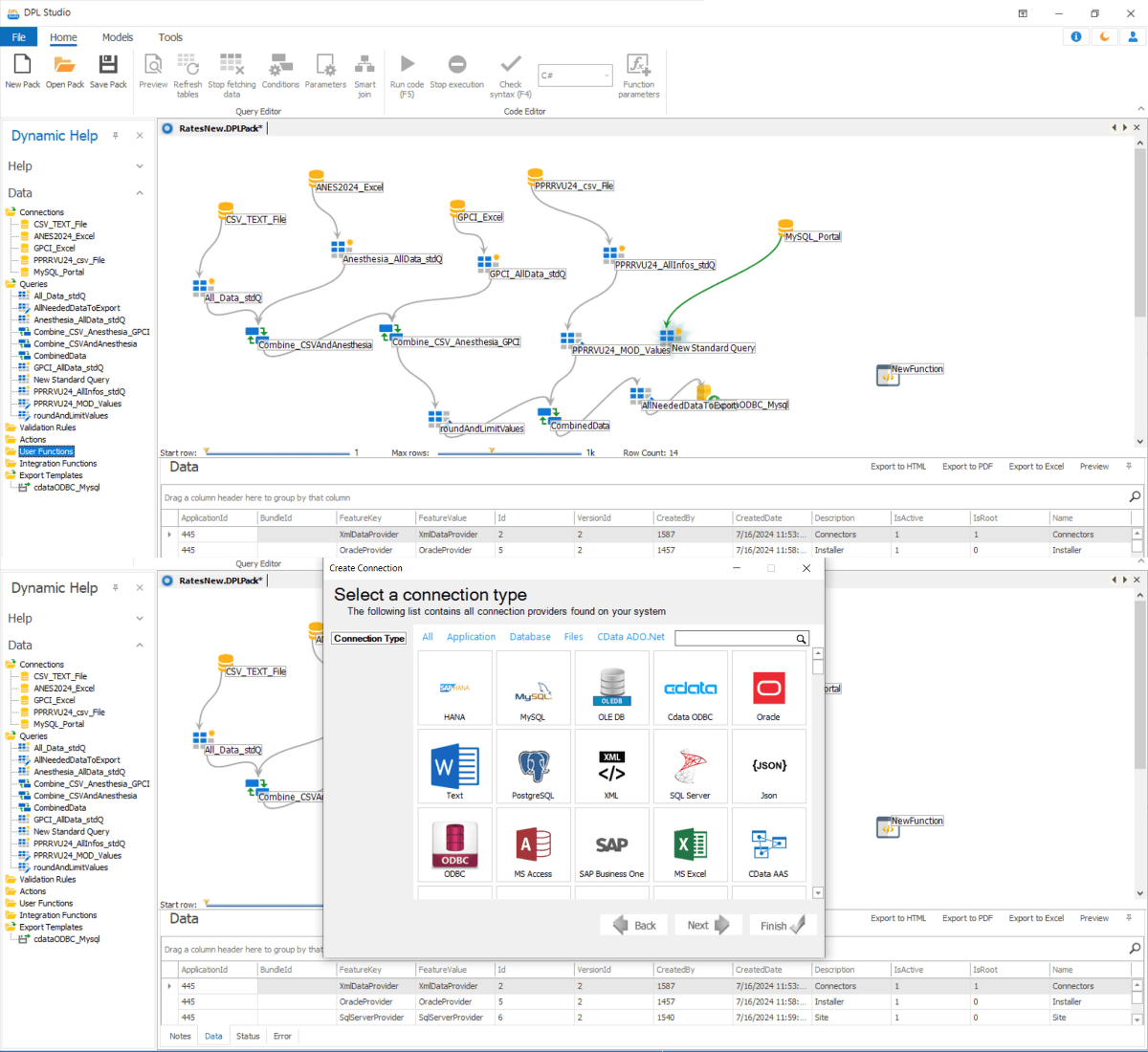Run code with the play icon
This screenshot has height=1052, width=1148.
click(x=408, y=64)
